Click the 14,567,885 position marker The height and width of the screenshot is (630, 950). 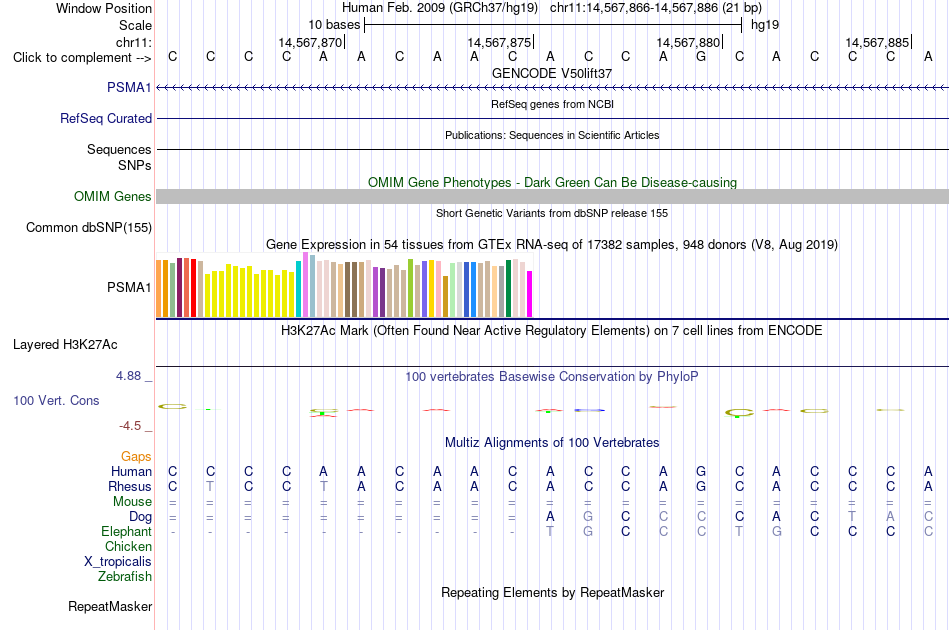[x=877, y=42]
